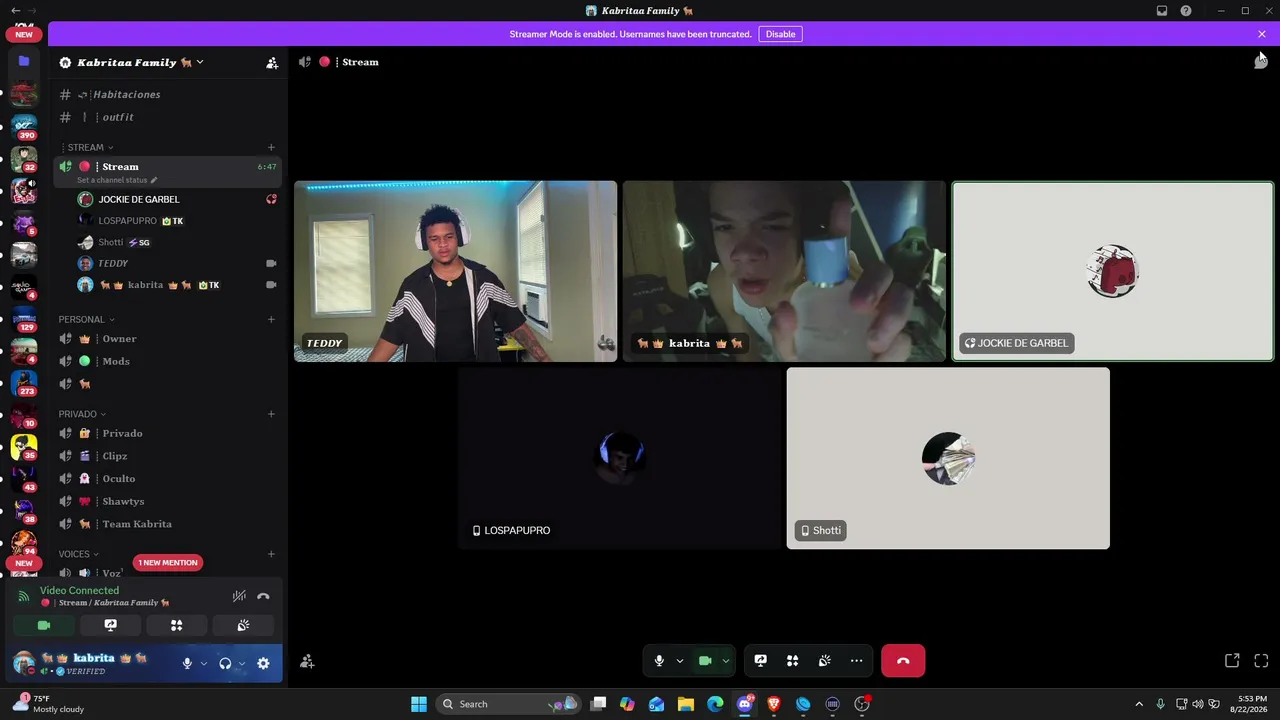Select the LOSPAPUPRO call tile

point(619,458)
